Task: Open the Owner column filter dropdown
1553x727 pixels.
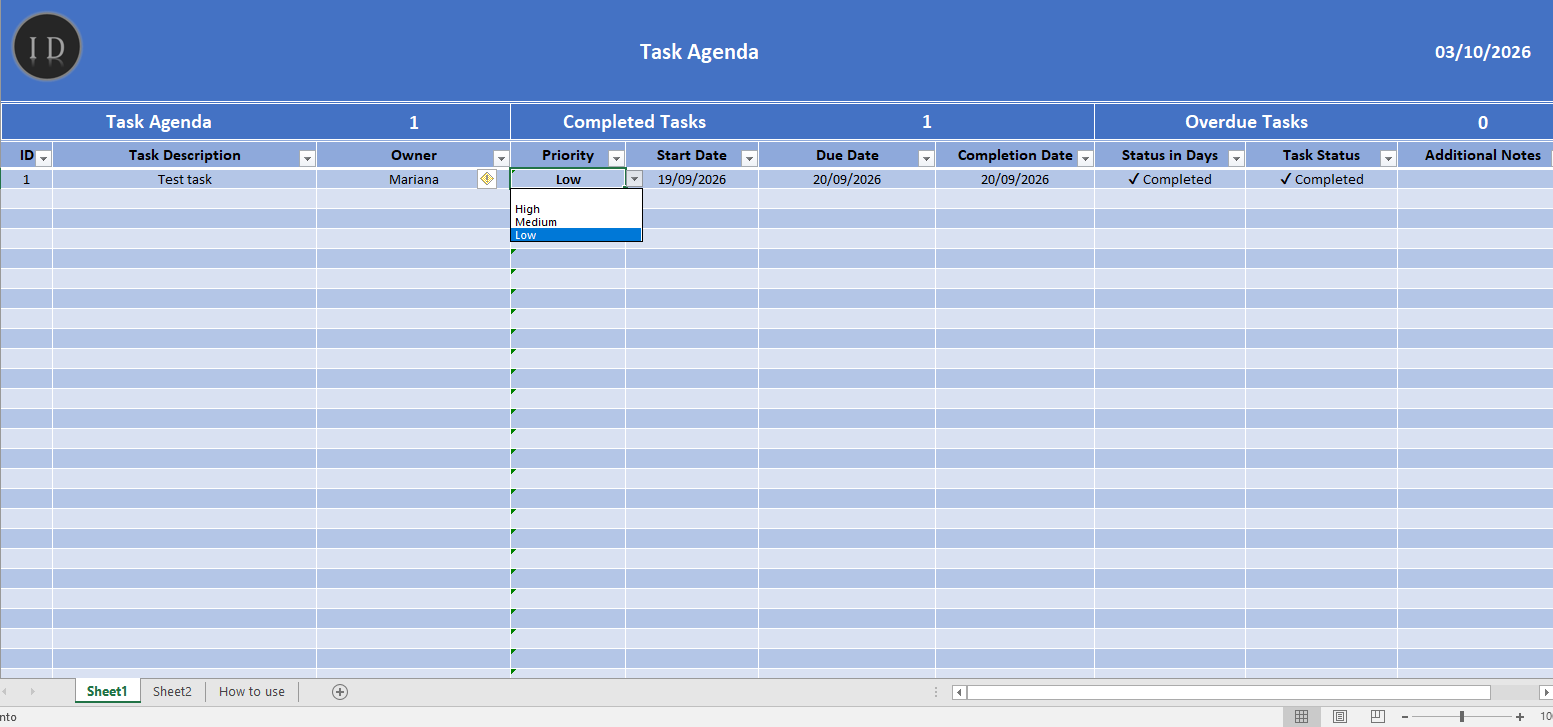Action: (501, 159)
